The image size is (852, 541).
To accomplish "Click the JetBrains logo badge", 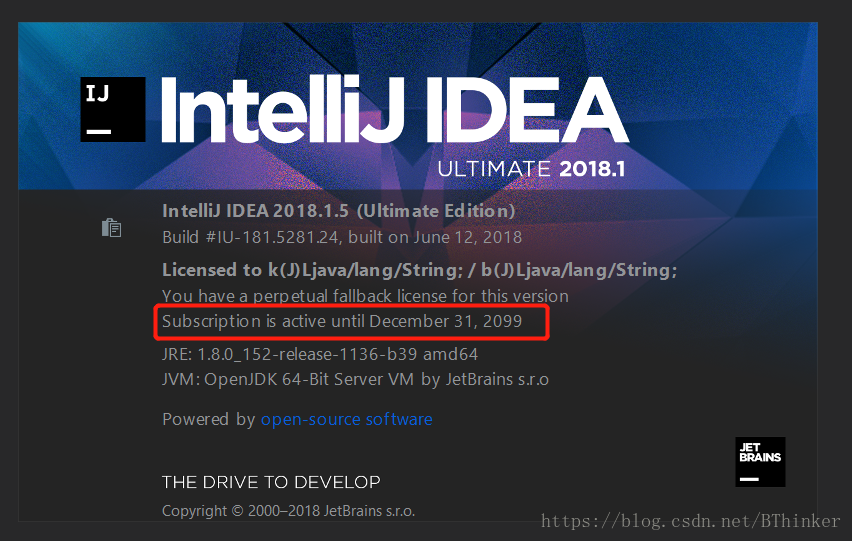I will (760, 462).
